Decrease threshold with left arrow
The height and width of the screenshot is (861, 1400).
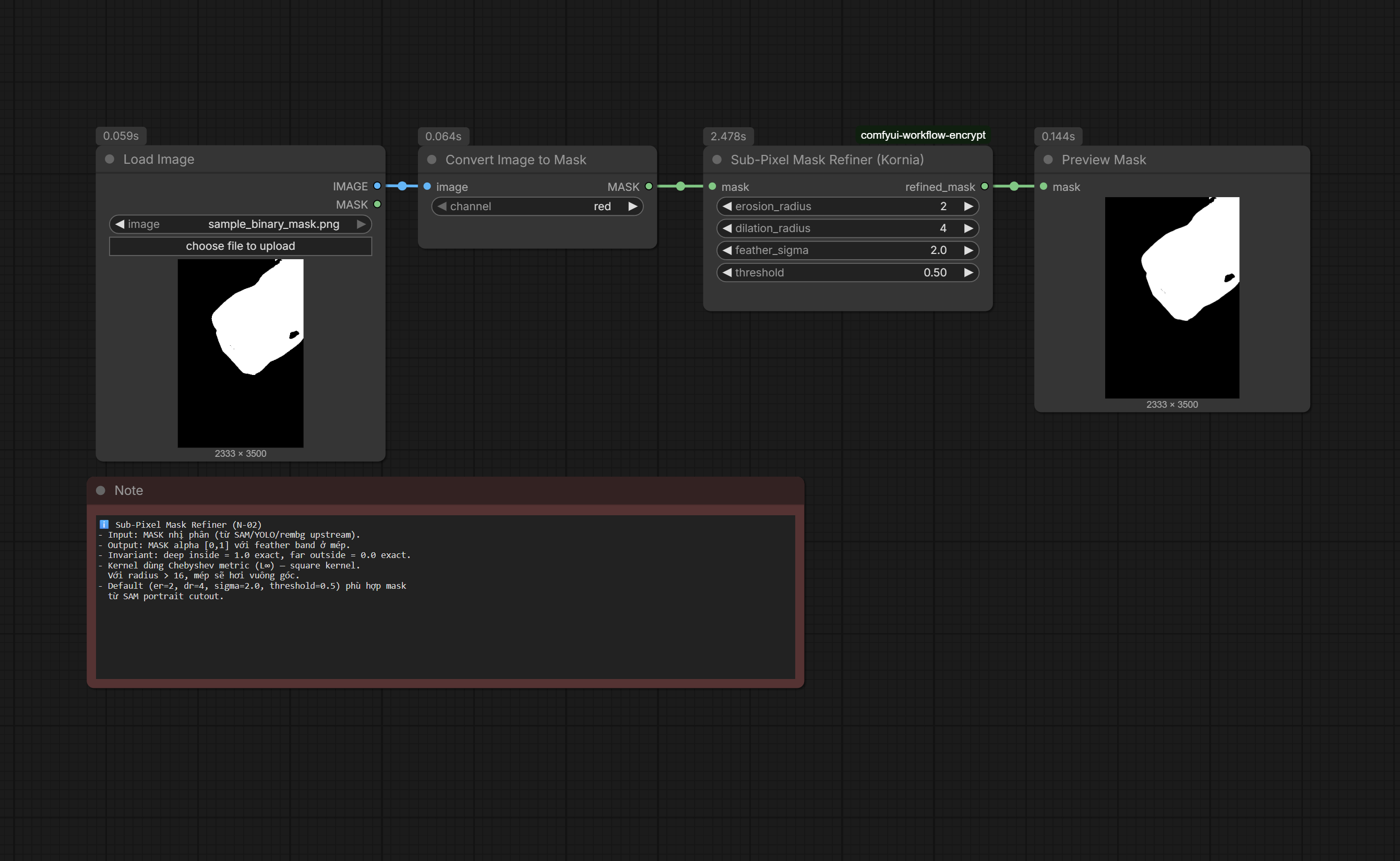click(726, 273)
